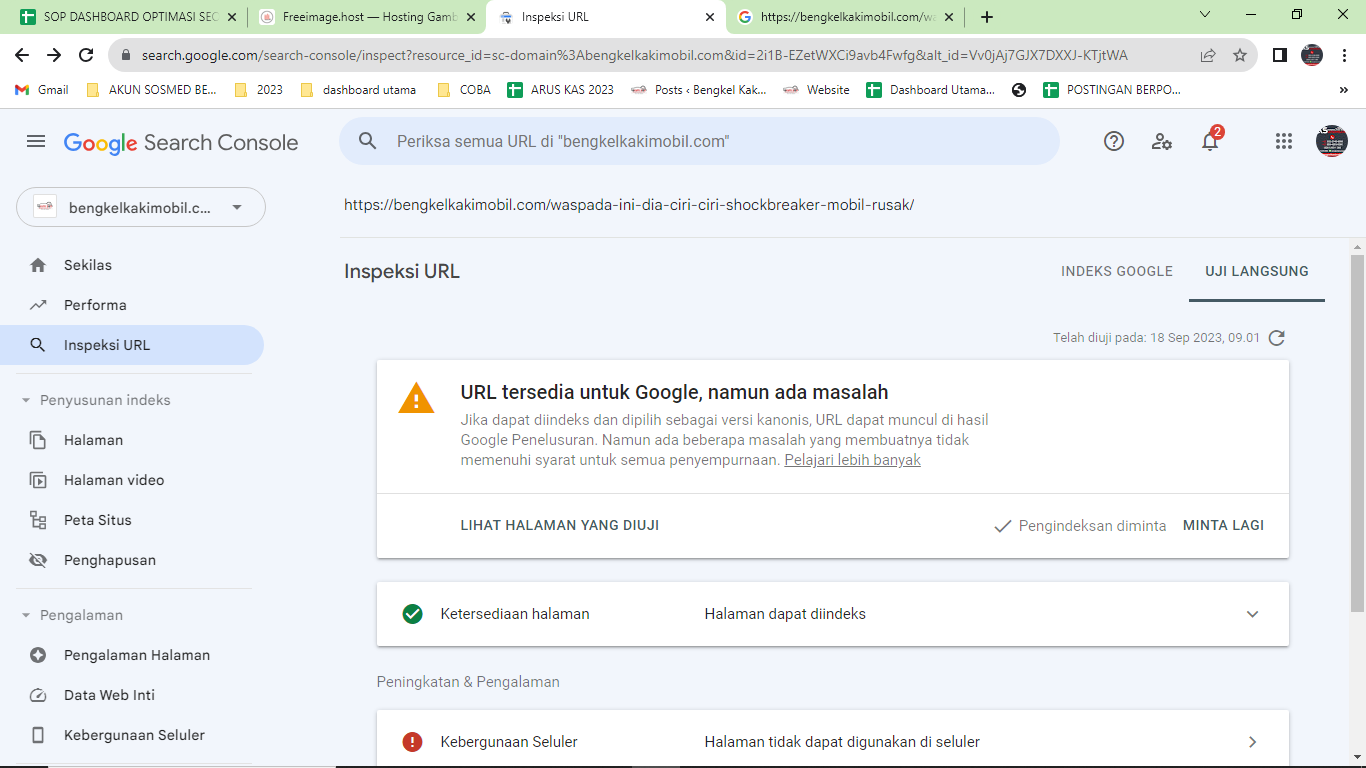Click the green check Ketersediaan halaman icon
The width and height of the screenshot is (1366, 768).
pyautogui.click(x=412, y=614)
